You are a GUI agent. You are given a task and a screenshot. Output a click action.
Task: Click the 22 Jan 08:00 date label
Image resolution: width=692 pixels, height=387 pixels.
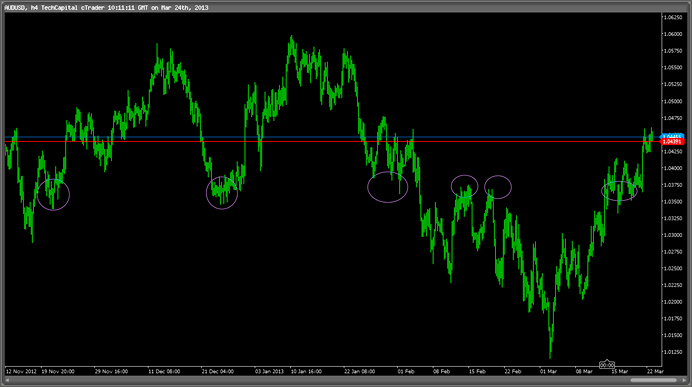[360, 372]
